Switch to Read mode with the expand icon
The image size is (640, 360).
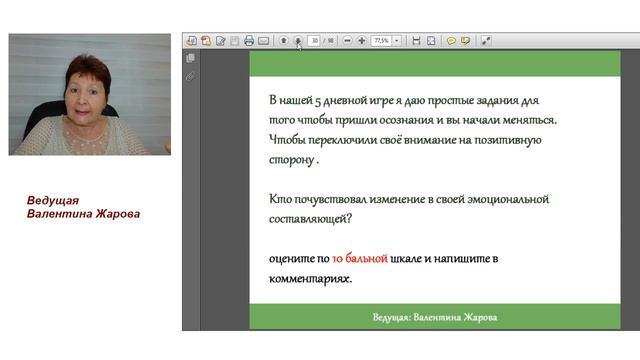click(486, 40)
